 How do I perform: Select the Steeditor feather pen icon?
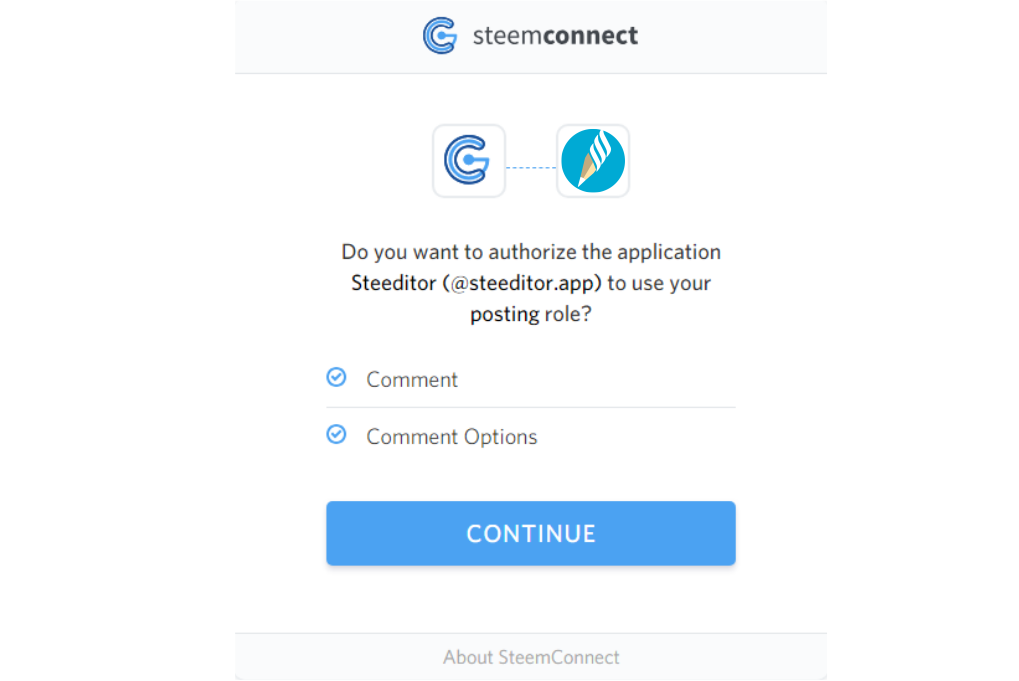coord(593,161)
